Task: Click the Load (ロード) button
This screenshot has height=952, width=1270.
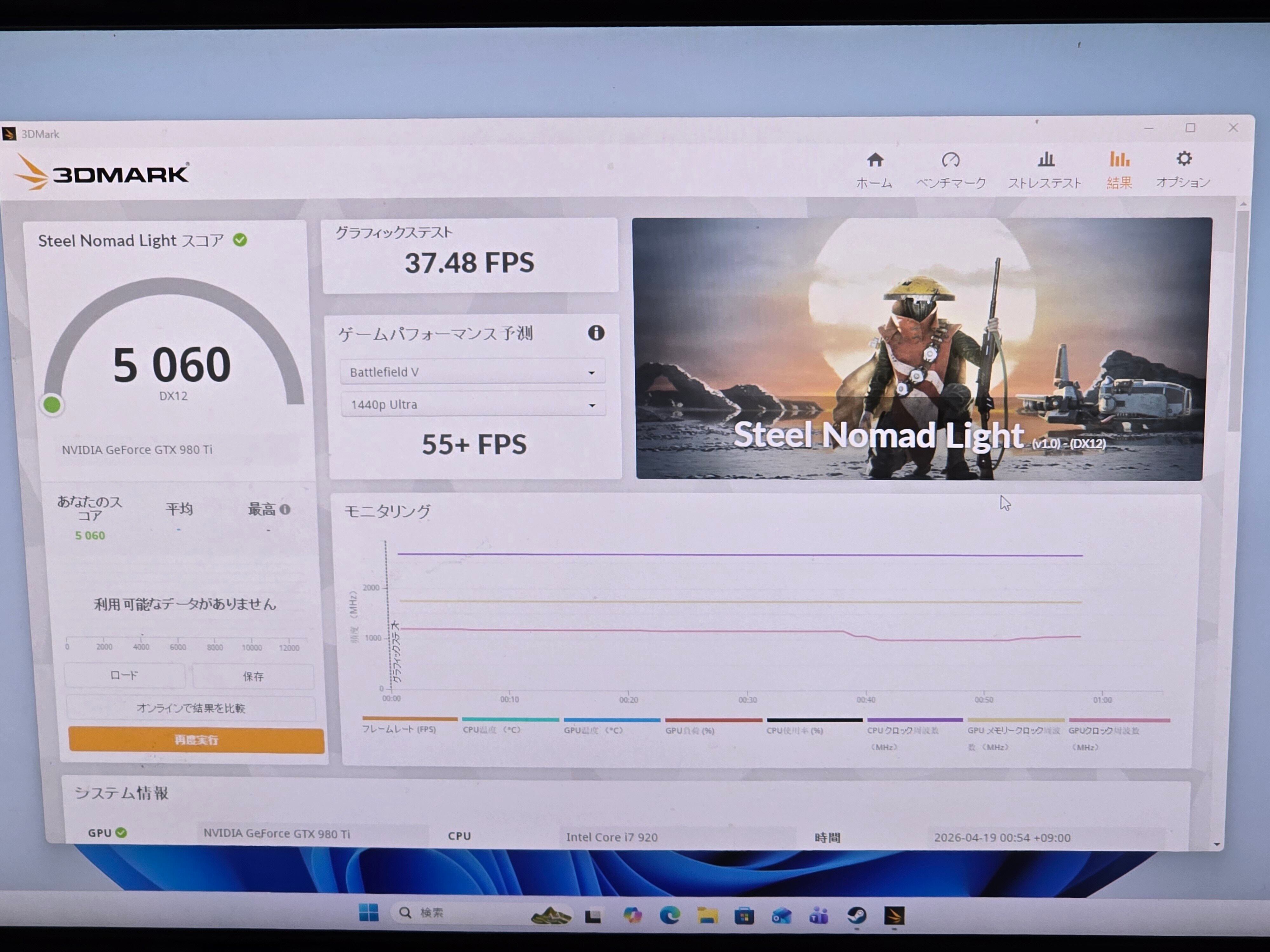Action: tap(124, 675)
